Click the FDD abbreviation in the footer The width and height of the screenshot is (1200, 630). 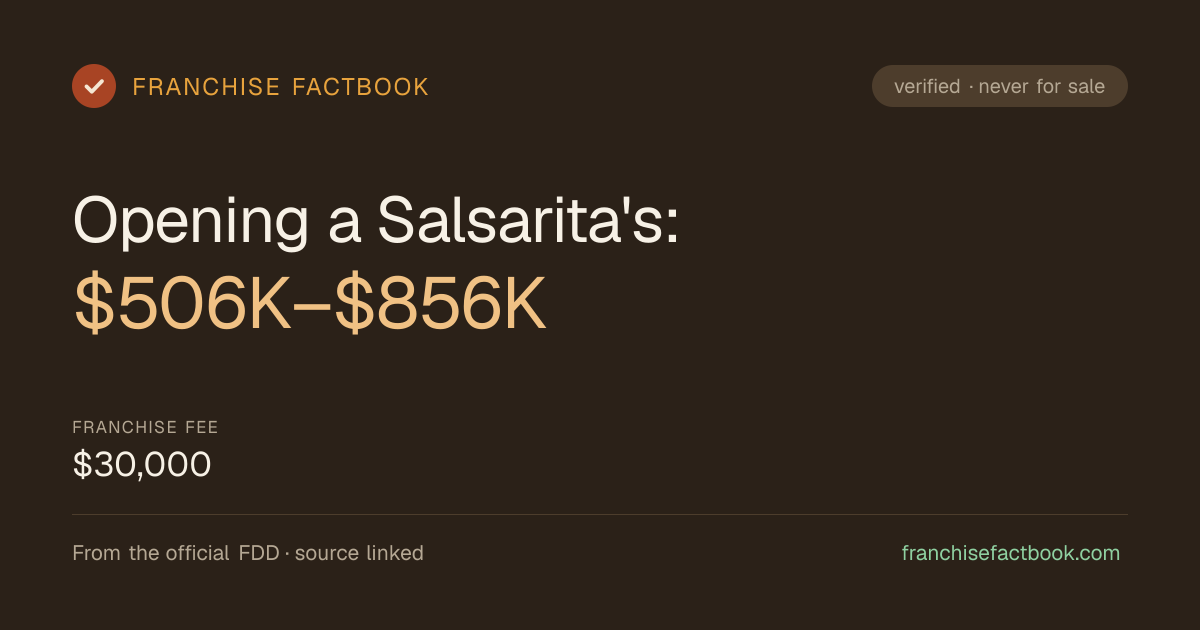259,553
